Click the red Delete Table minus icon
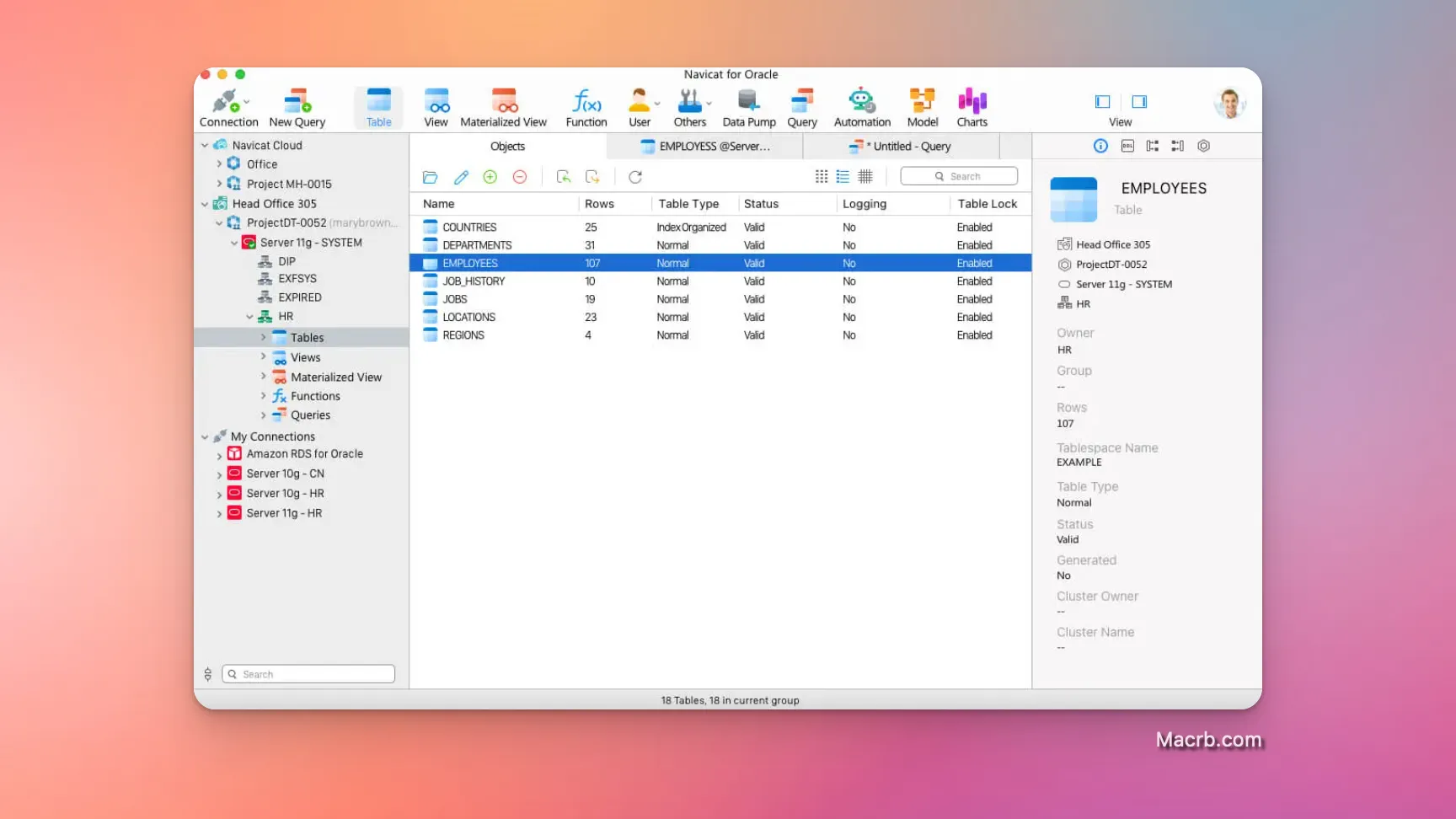The height and width of the screenshot is (819, 1456). (520, 177)
